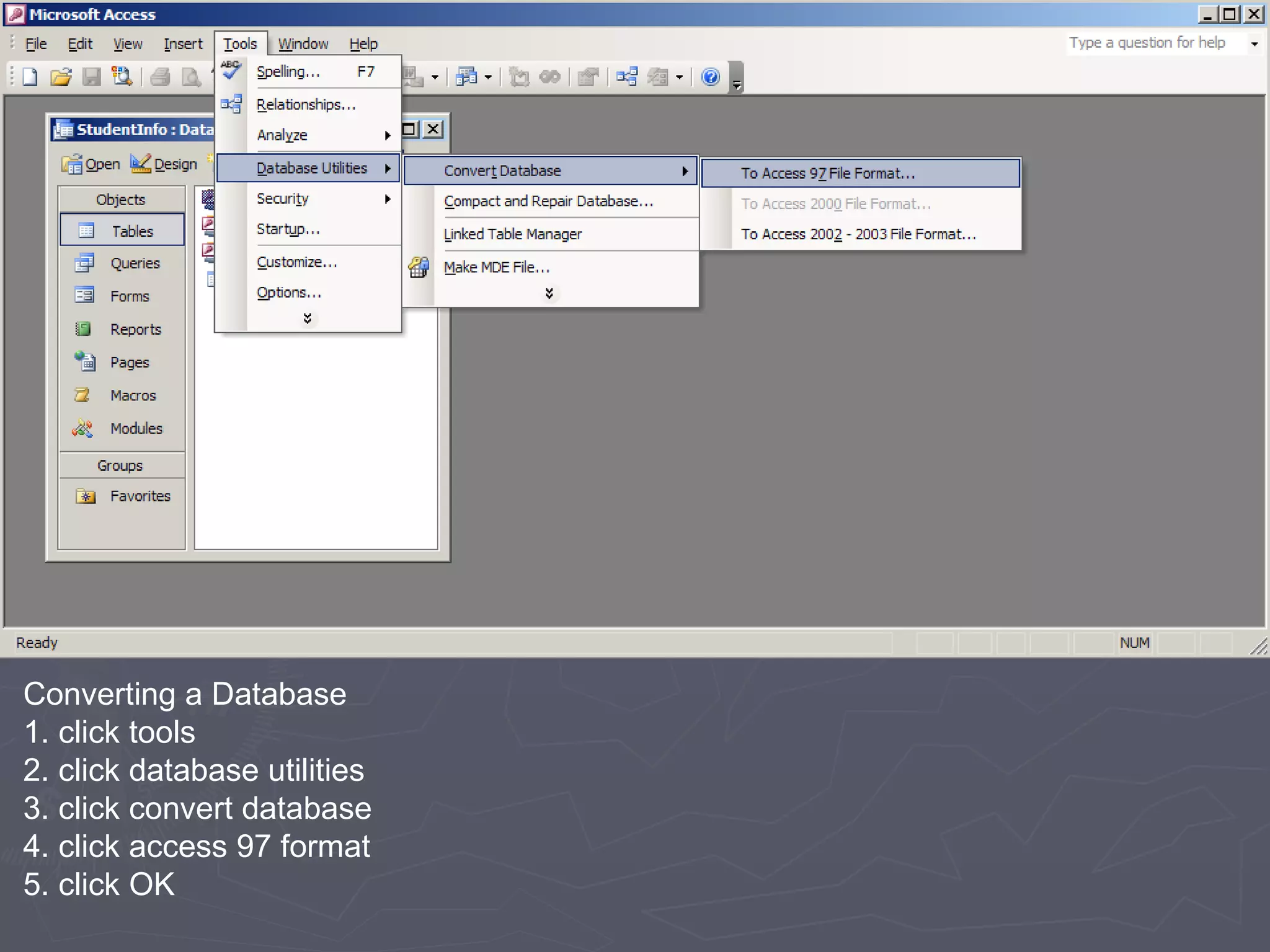Select the Forms object icon
This screenshot has height=952, width=1270.
click(84, 295)
